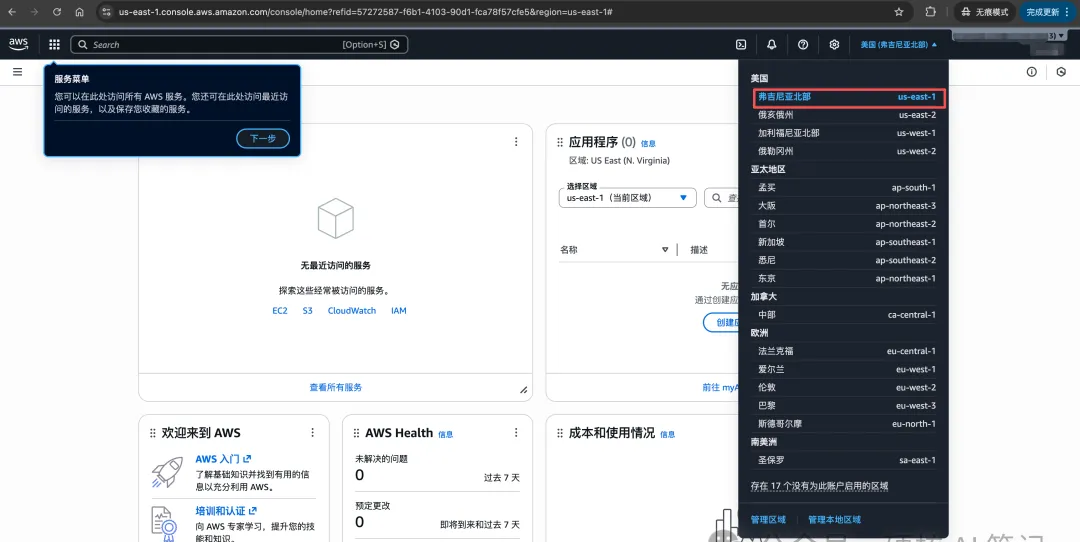Select region 法兰克福 eu-central-1
This screenshot has height=542, width=1080.
[847, 351]
